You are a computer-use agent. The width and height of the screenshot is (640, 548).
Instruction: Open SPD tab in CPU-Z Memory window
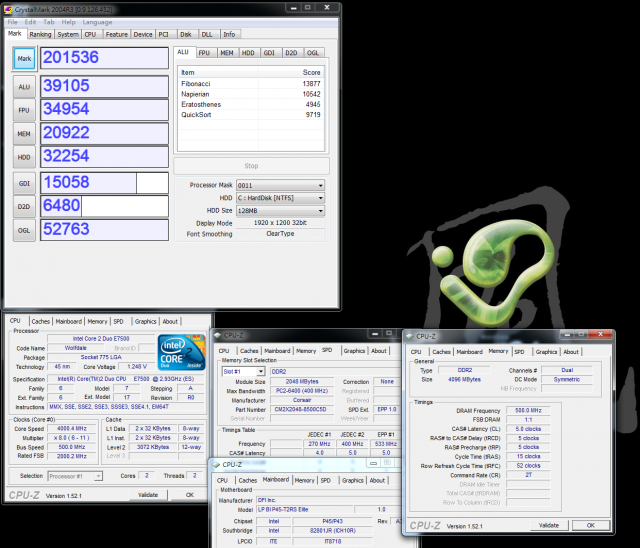[519, 352]
